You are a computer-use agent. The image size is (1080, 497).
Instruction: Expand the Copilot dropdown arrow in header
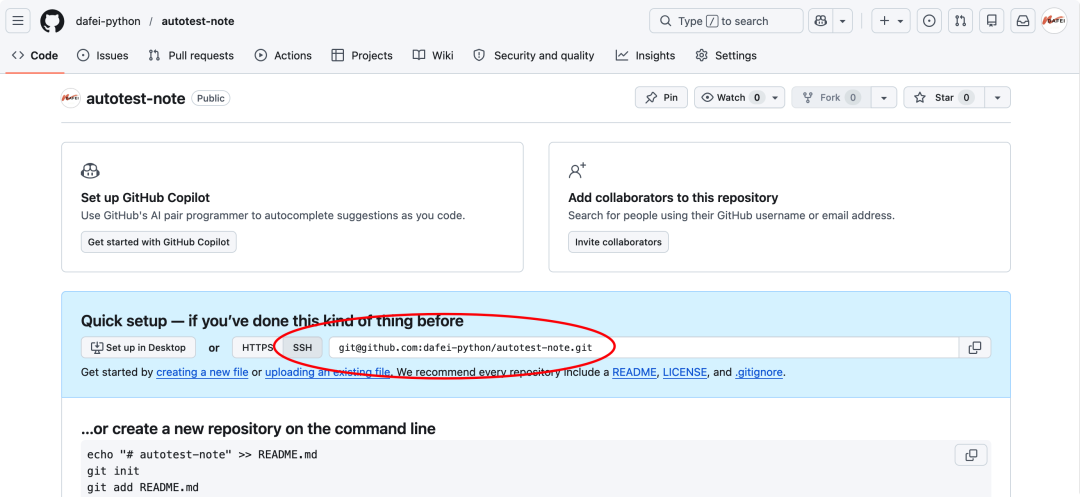842,21
